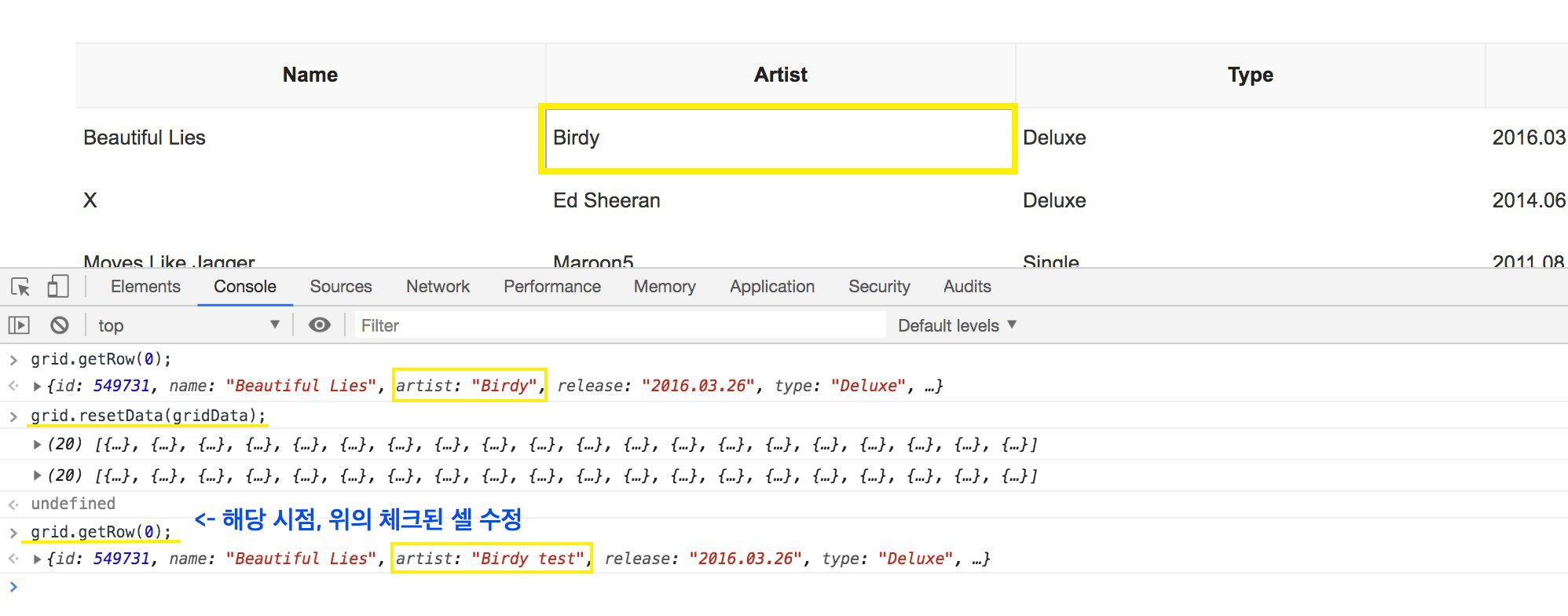The image size is (1568, 616).
Task: Go to the Network tab
Action: point(438,287)
